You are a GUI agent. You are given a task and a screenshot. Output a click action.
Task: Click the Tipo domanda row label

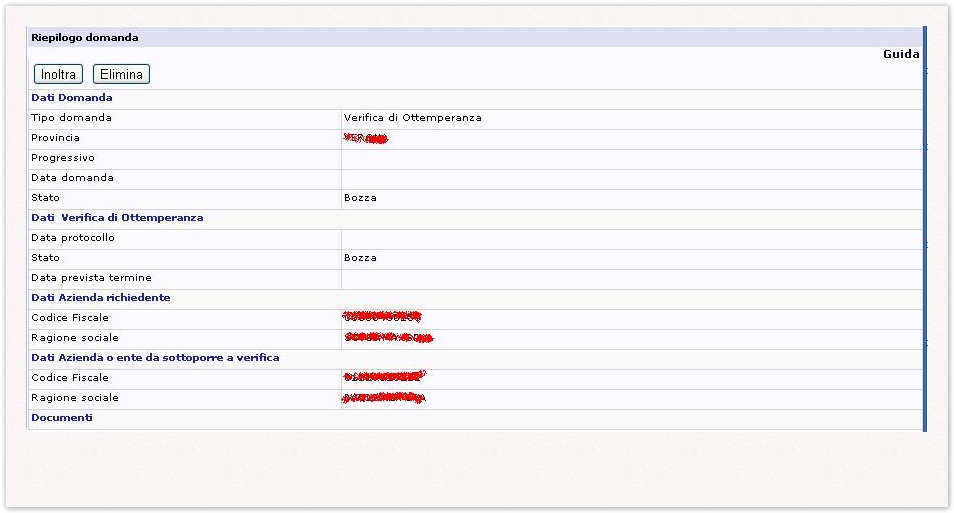(71, 118)
